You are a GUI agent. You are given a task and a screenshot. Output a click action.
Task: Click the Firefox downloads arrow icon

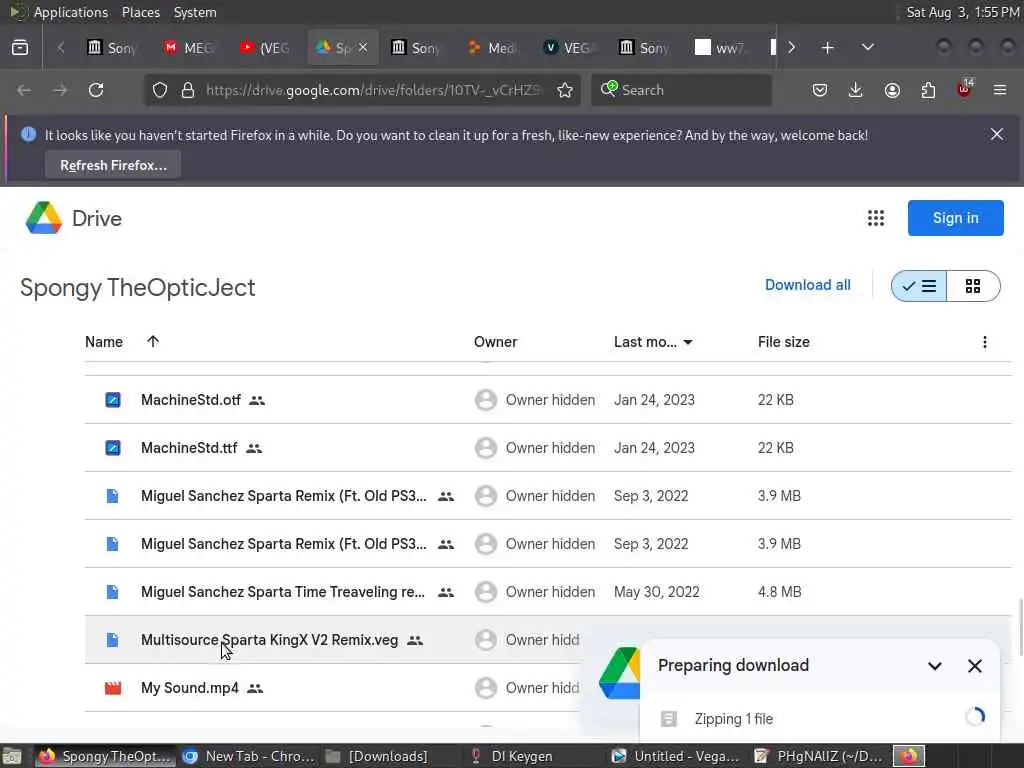[x=856, y=90]
